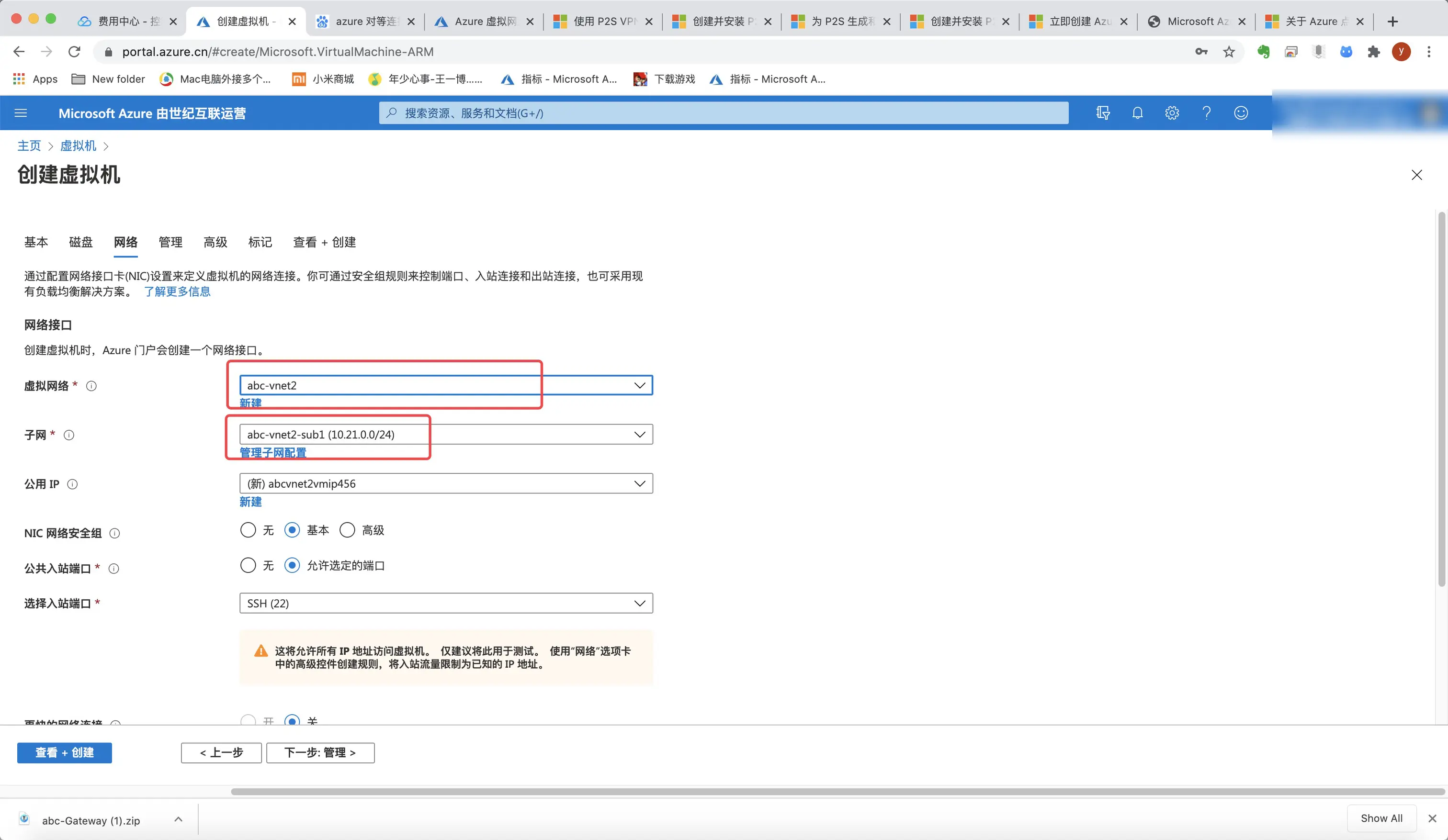This screenshot has width=1448, height=840.
Task: Open the Azure portal hamburger menu
Action: tap(21, 113)
